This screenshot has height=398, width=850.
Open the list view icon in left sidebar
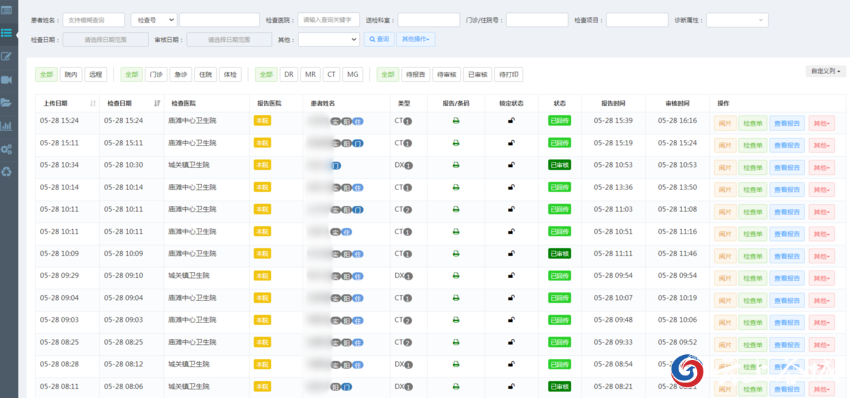7,33
